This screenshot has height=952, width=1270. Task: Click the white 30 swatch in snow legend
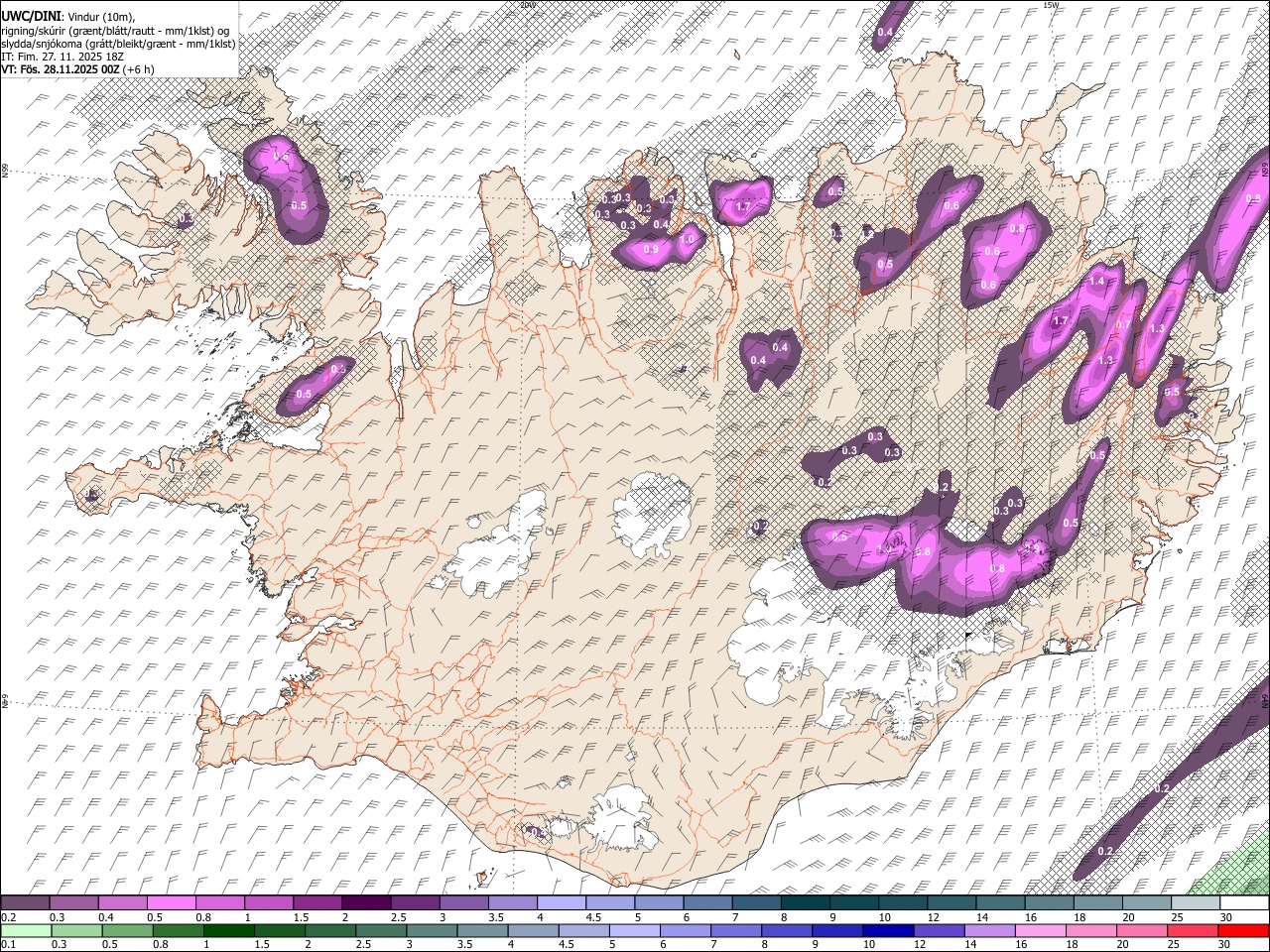point(1244,903)
